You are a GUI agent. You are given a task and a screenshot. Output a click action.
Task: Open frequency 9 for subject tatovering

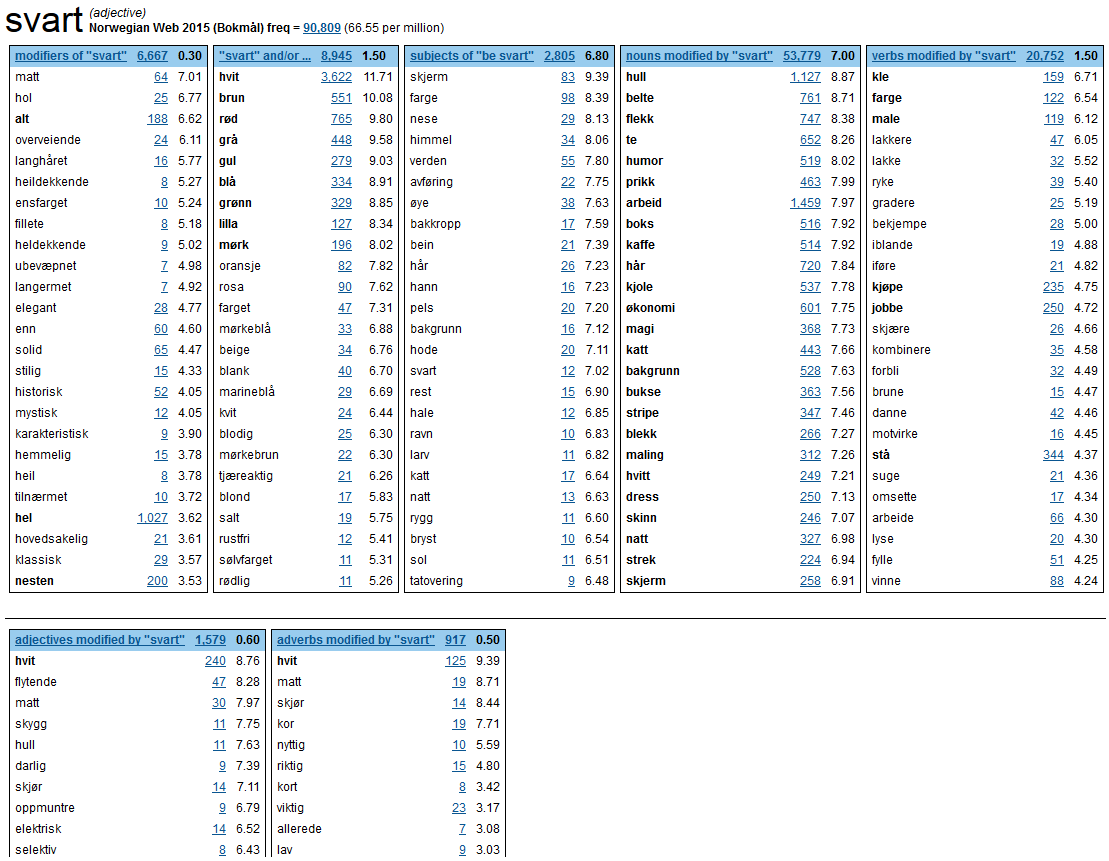[x=571, y=581]
